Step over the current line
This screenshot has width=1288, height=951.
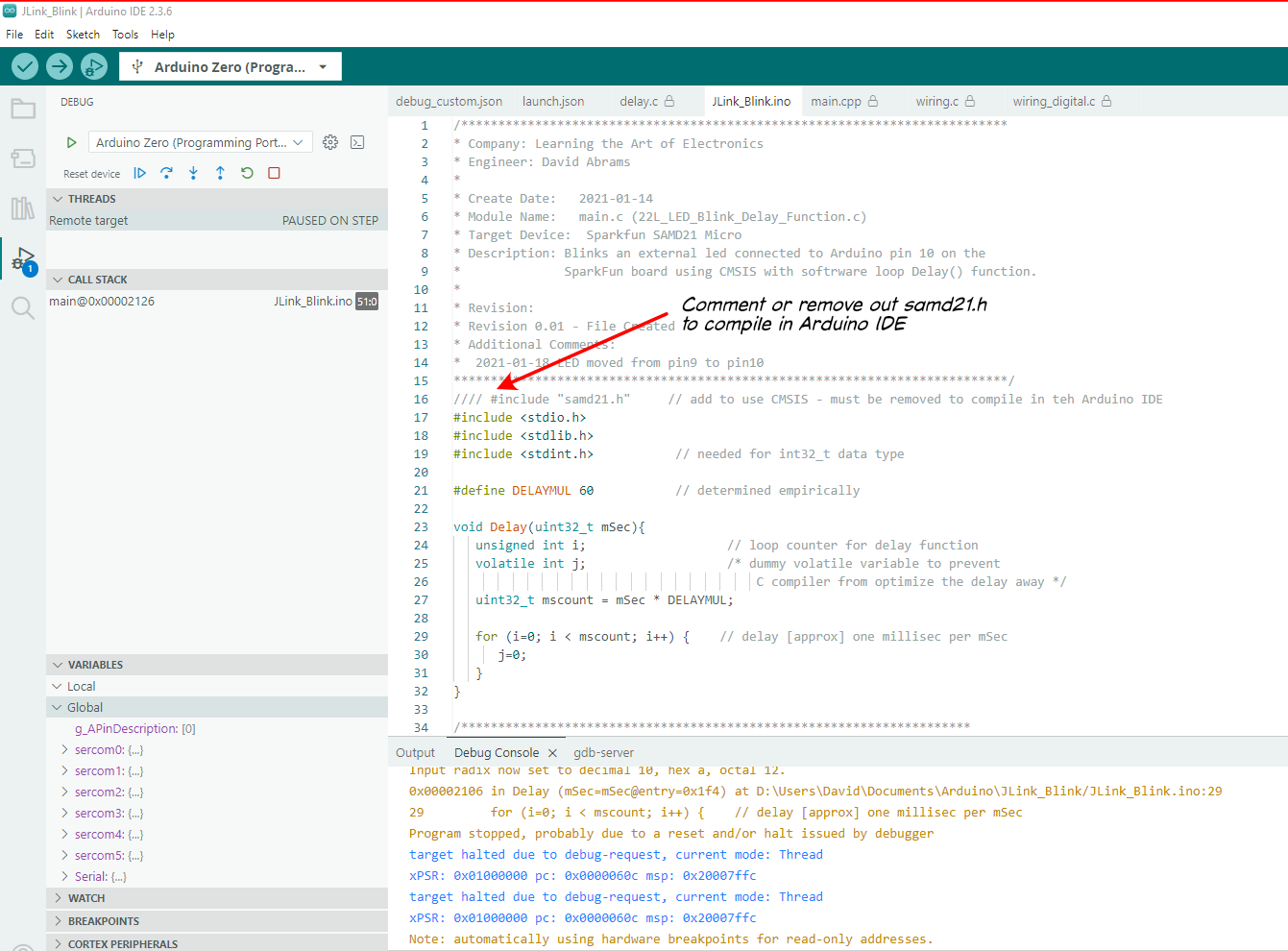[x=165, y=173]
